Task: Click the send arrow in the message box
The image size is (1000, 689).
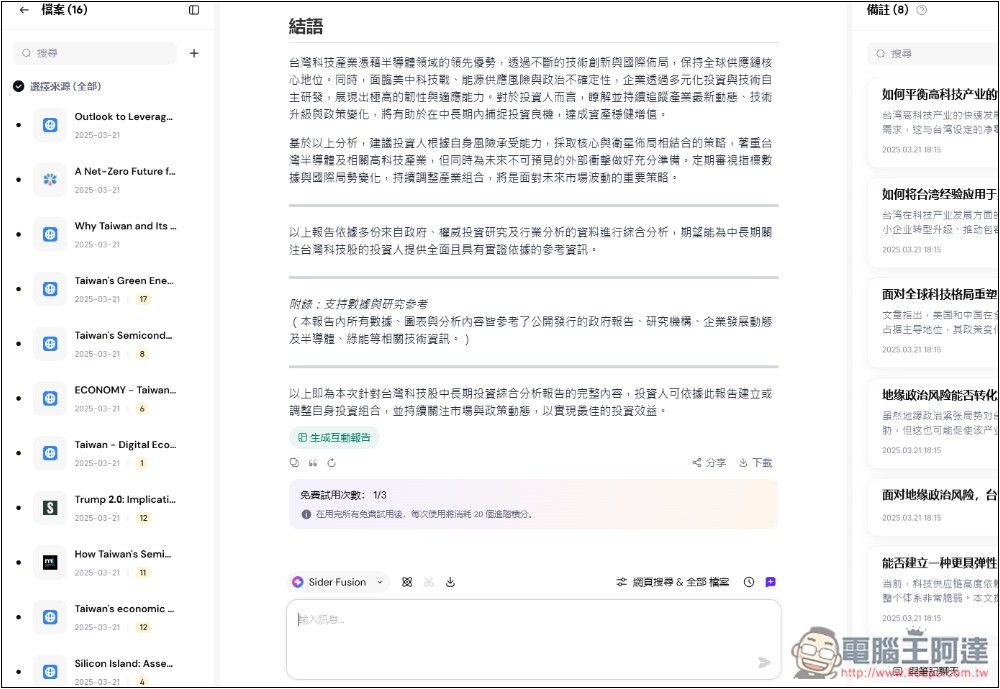Action: click(x=764, y=662)
